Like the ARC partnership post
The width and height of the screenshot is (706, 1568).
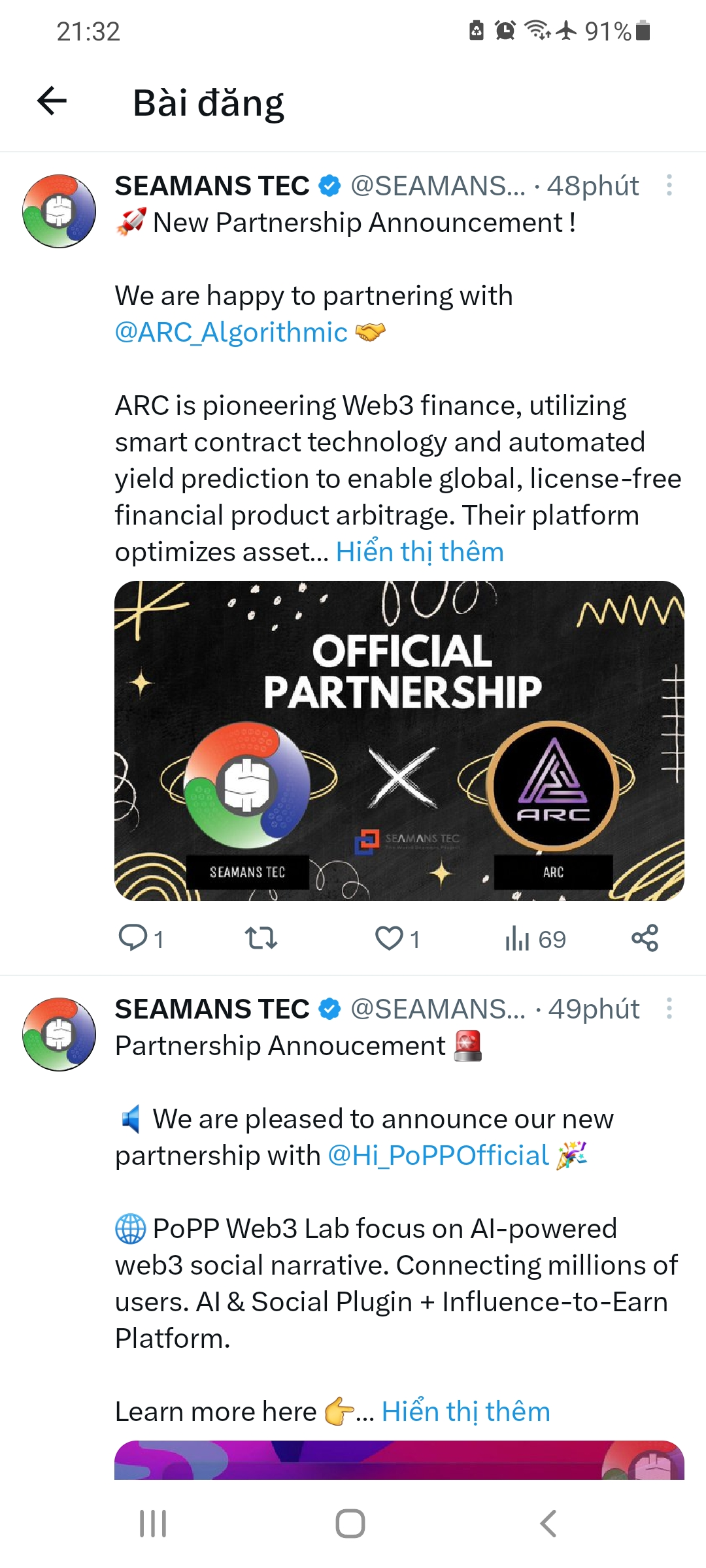pyautogui.click(x=397, y=938)
